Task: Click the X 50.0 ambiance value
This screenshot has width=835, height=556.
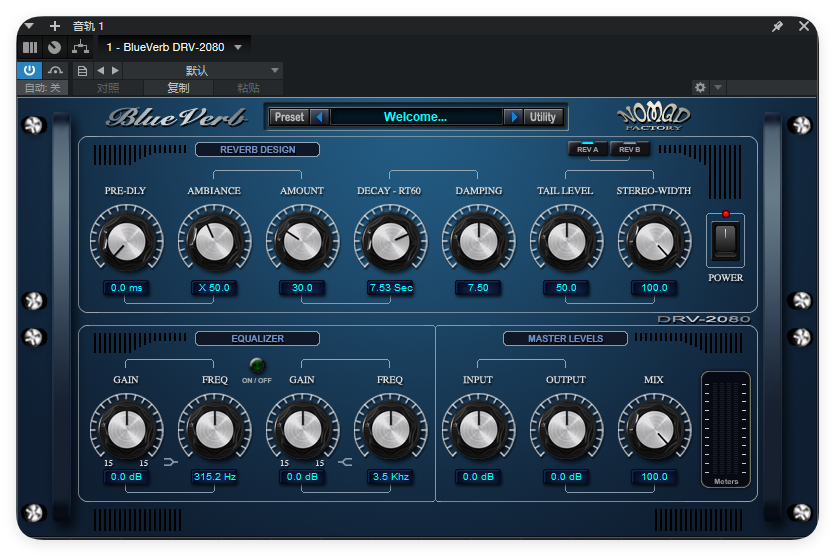Action: (214, 288)
